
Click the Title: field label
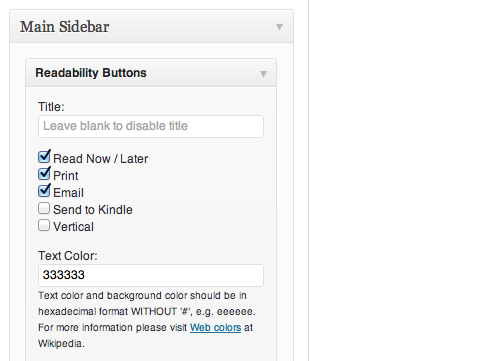pyautogui.click(x=51, y=107)
